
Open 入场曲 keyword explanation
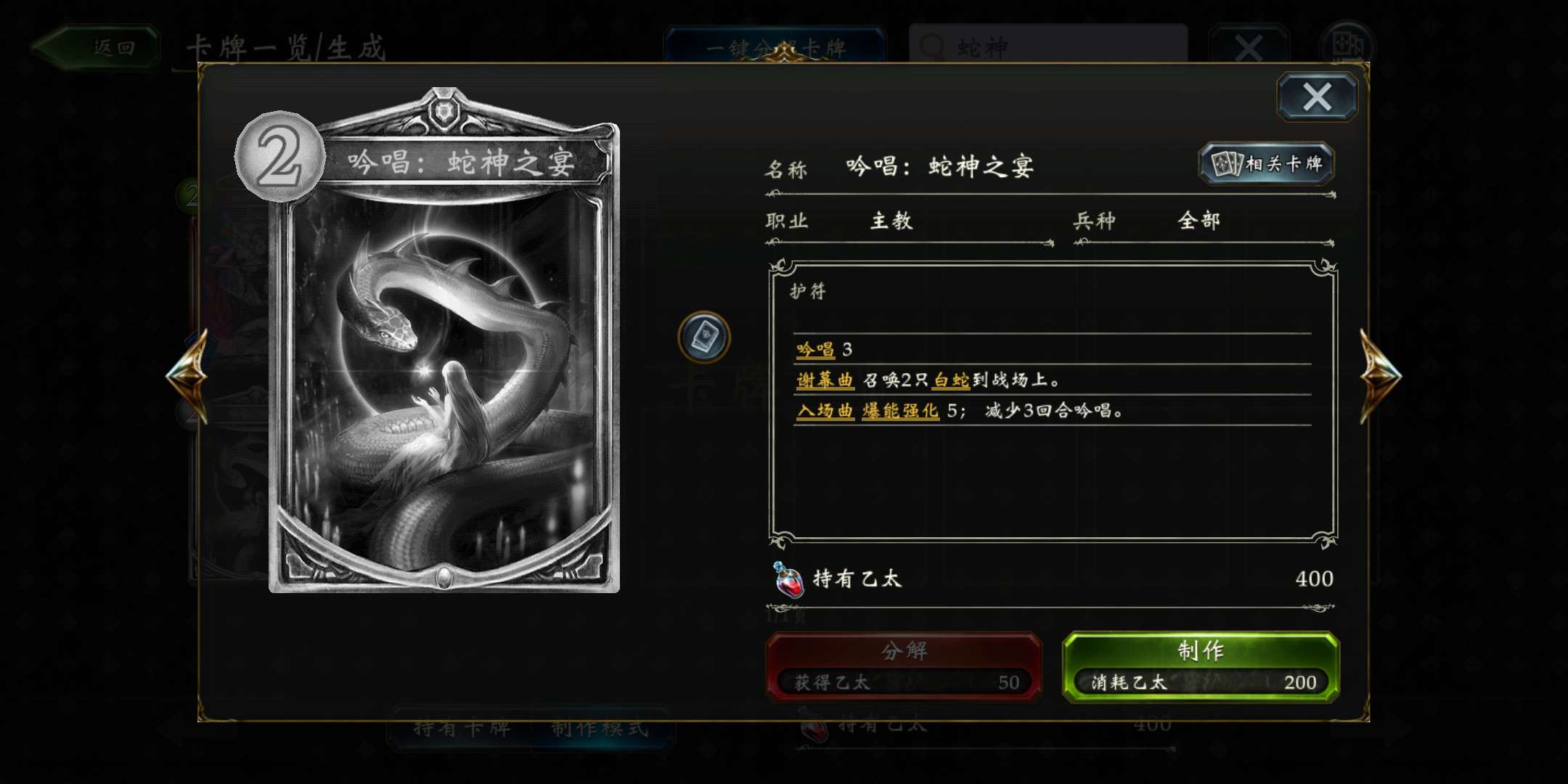pyautogui.click(x=825, y=411)
